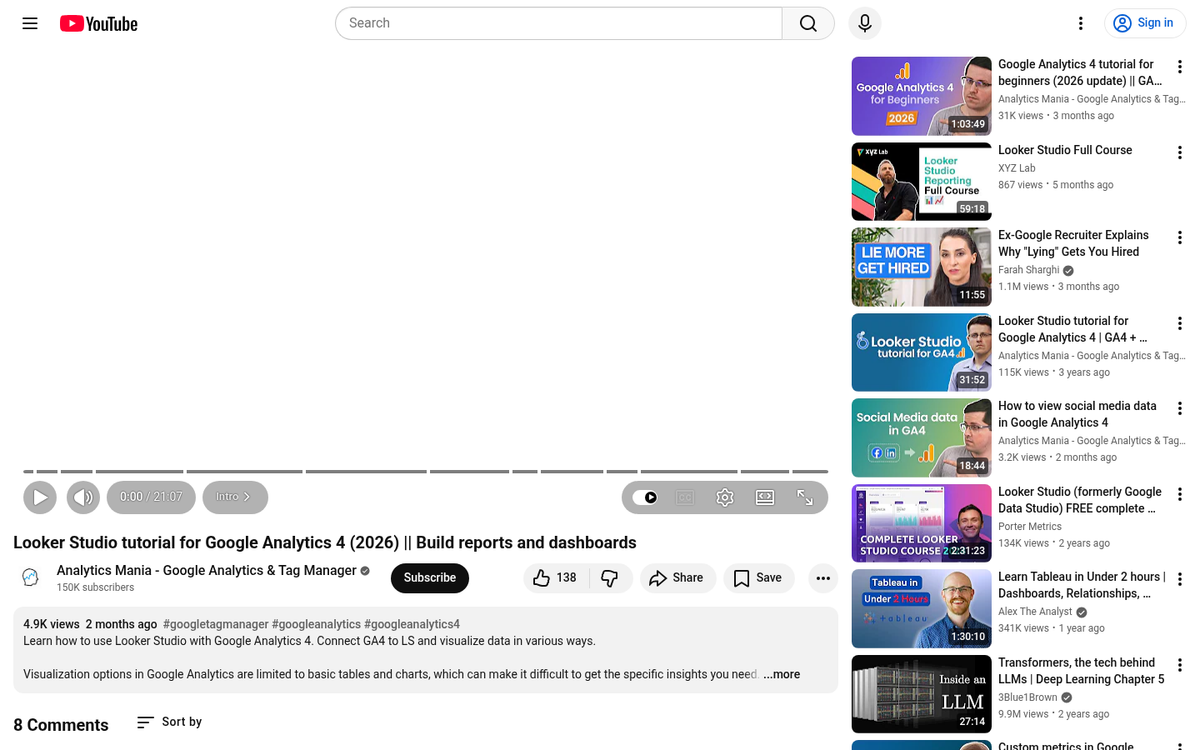Enter full screen mode
Viewport: 1200px width, 750px height.
click(x=805, y=497)
